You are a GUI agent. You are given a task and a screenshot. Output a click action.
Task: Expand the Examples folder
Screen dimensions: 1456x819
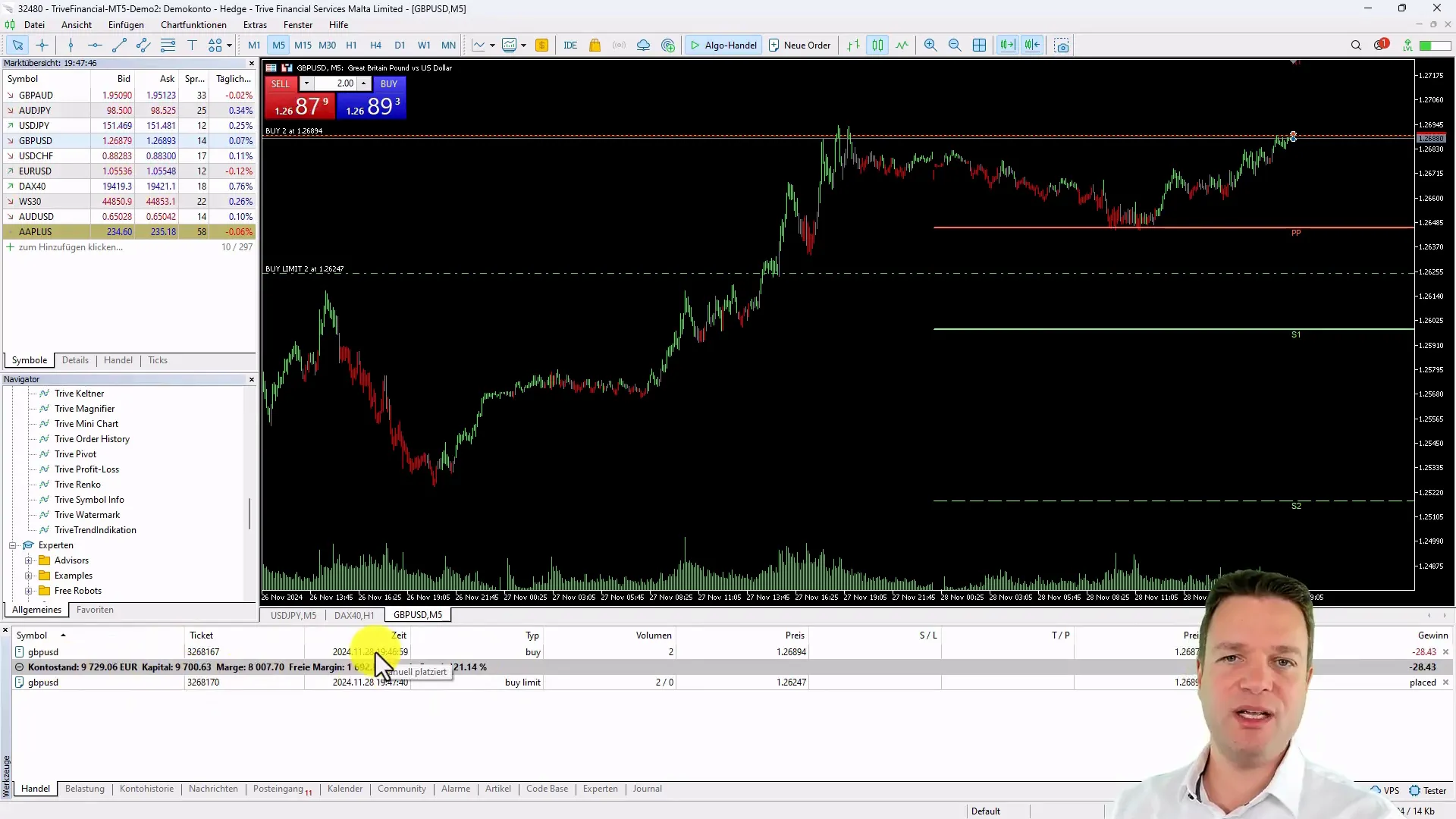(29, 576)
